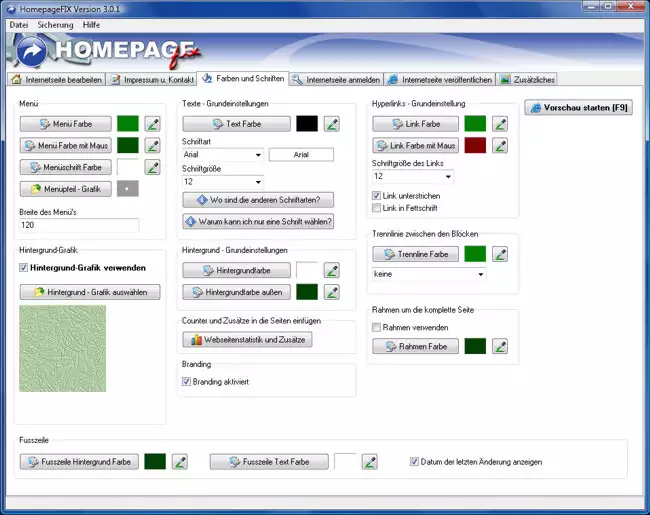650x515 pixels.
Task: Click Wo sind die anderen Schriftarten button
Action: pos(258,200)
